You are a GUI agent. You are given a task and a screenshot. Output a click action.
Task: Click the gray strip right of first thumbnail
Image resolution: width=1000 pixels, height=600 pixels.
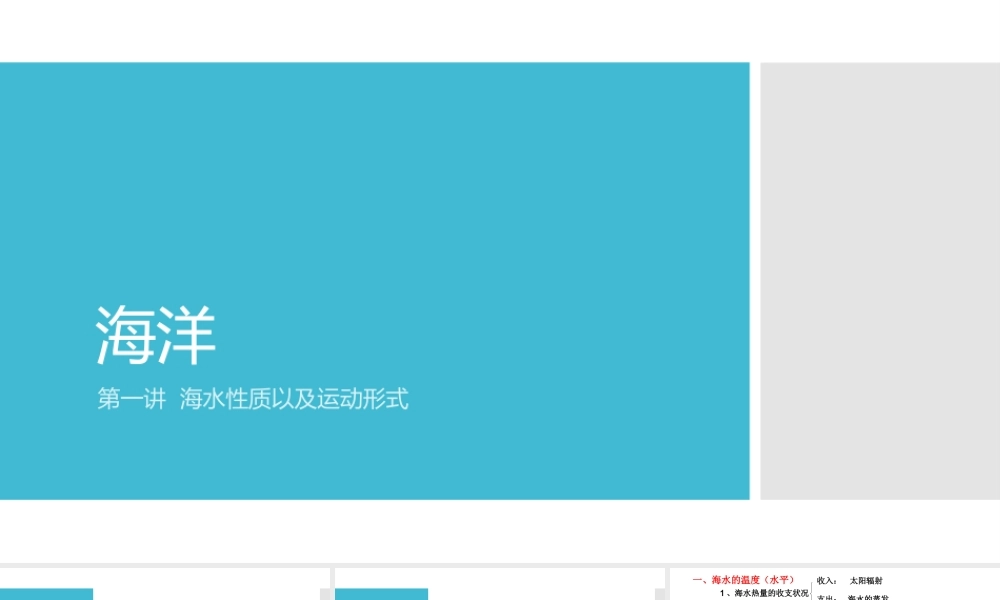[325, 594]
